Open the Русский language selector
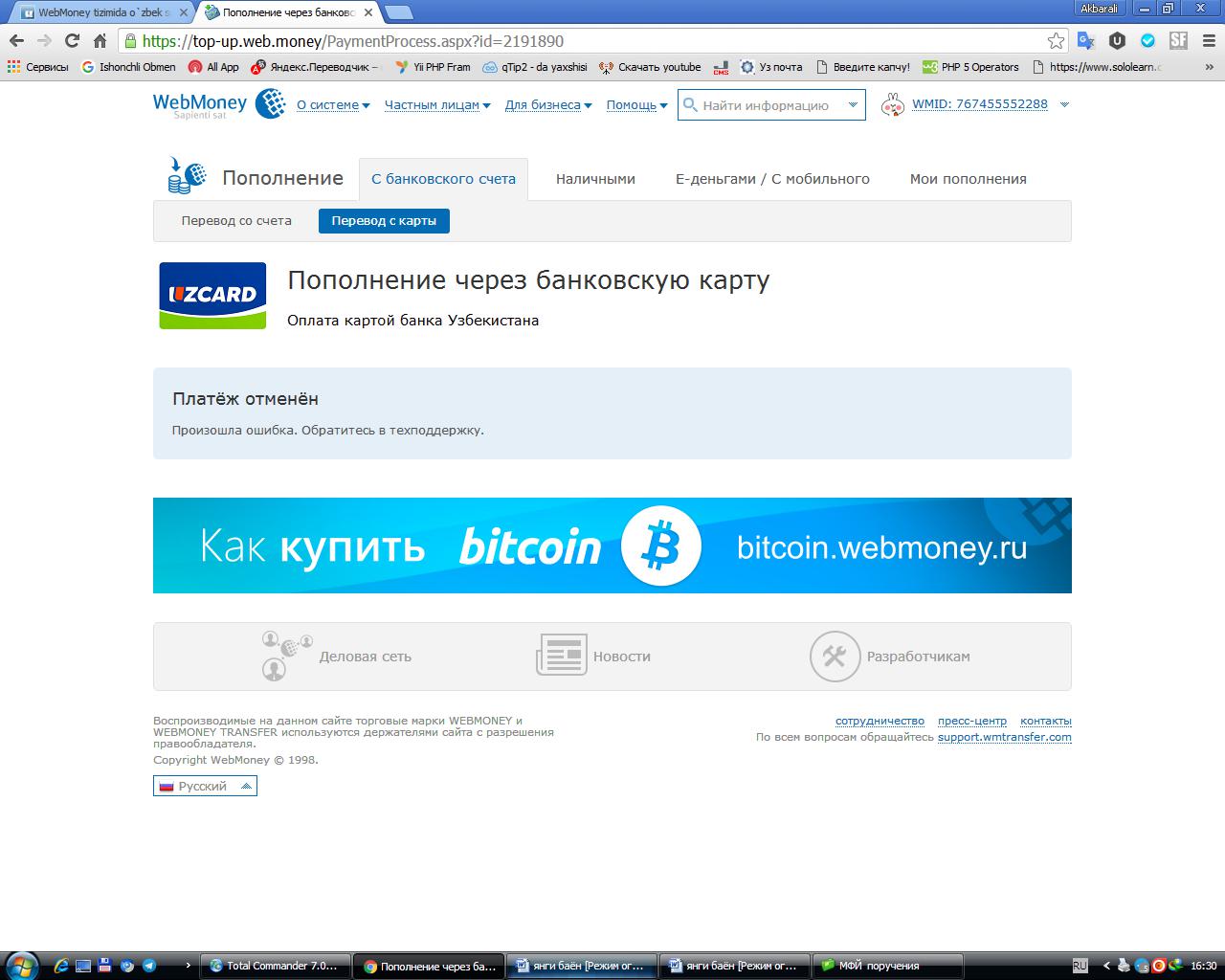This screenshot has height=980, width=1225. pyautogui.click(x=205, y=786)
